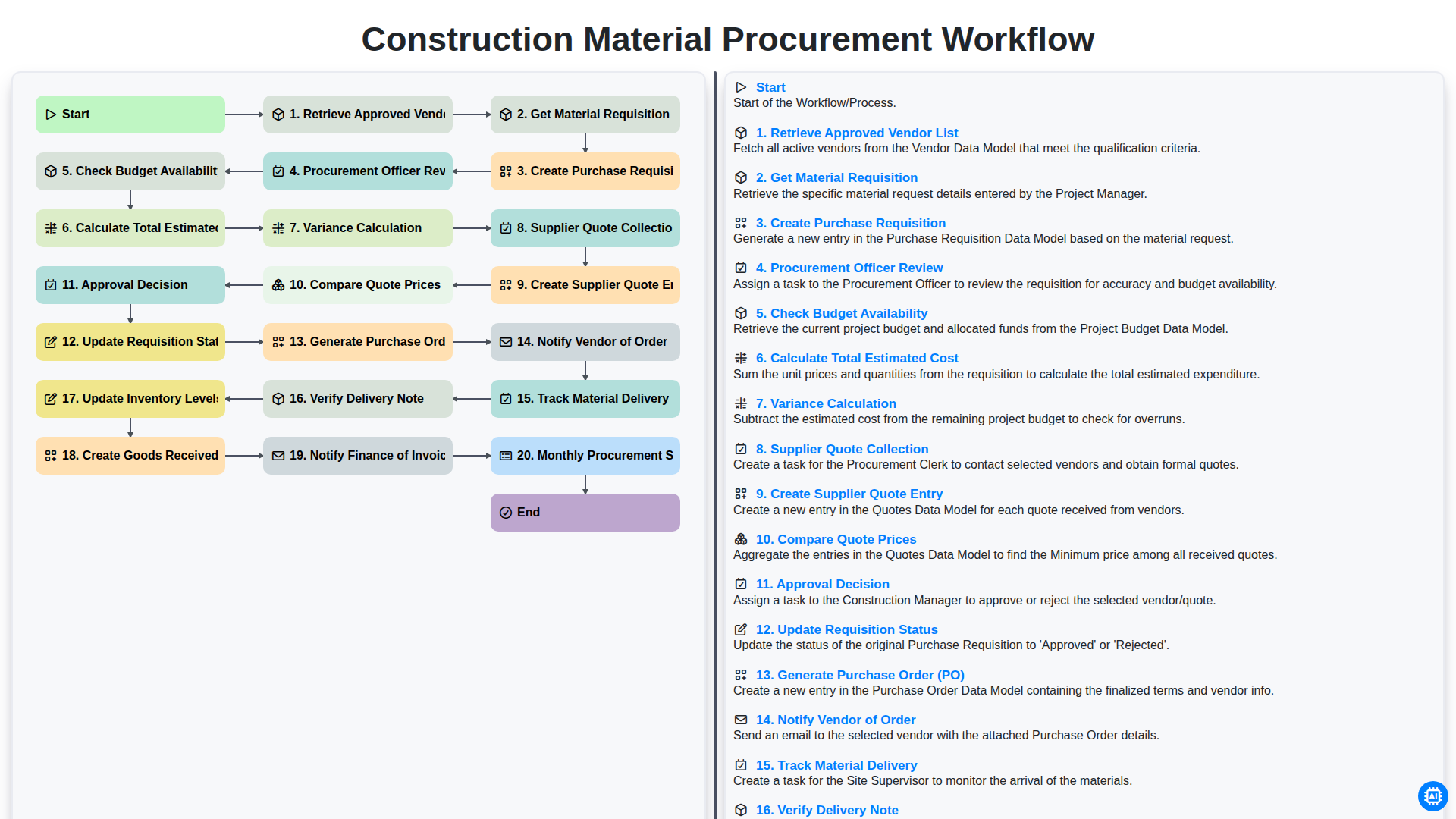
Task: Click hash icon beside Variance Calculation link
Action: [741, 403]
